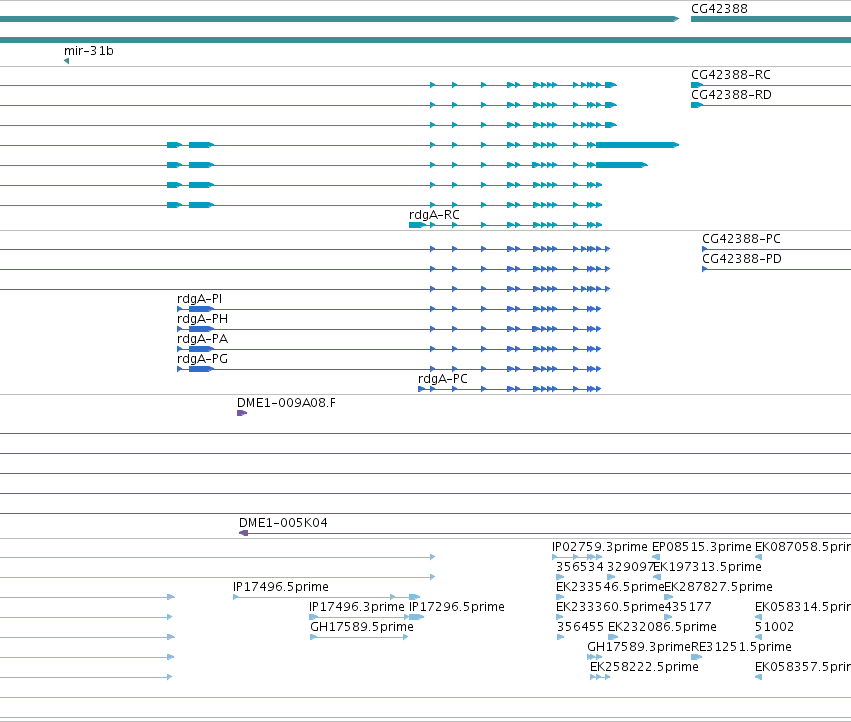
Task: Select the EK287827.5prime EST label
Action: 719,587
